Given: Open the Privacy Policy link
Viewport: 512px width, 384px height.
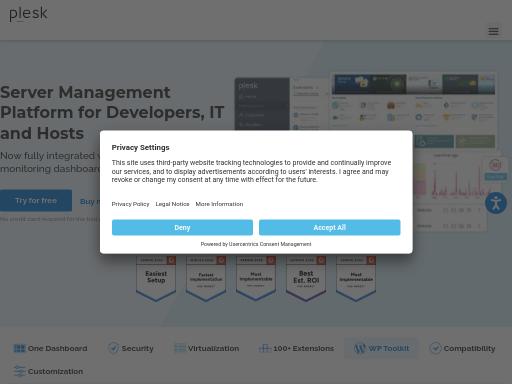Looking at the screenshot, I should [x=130, y=204].
